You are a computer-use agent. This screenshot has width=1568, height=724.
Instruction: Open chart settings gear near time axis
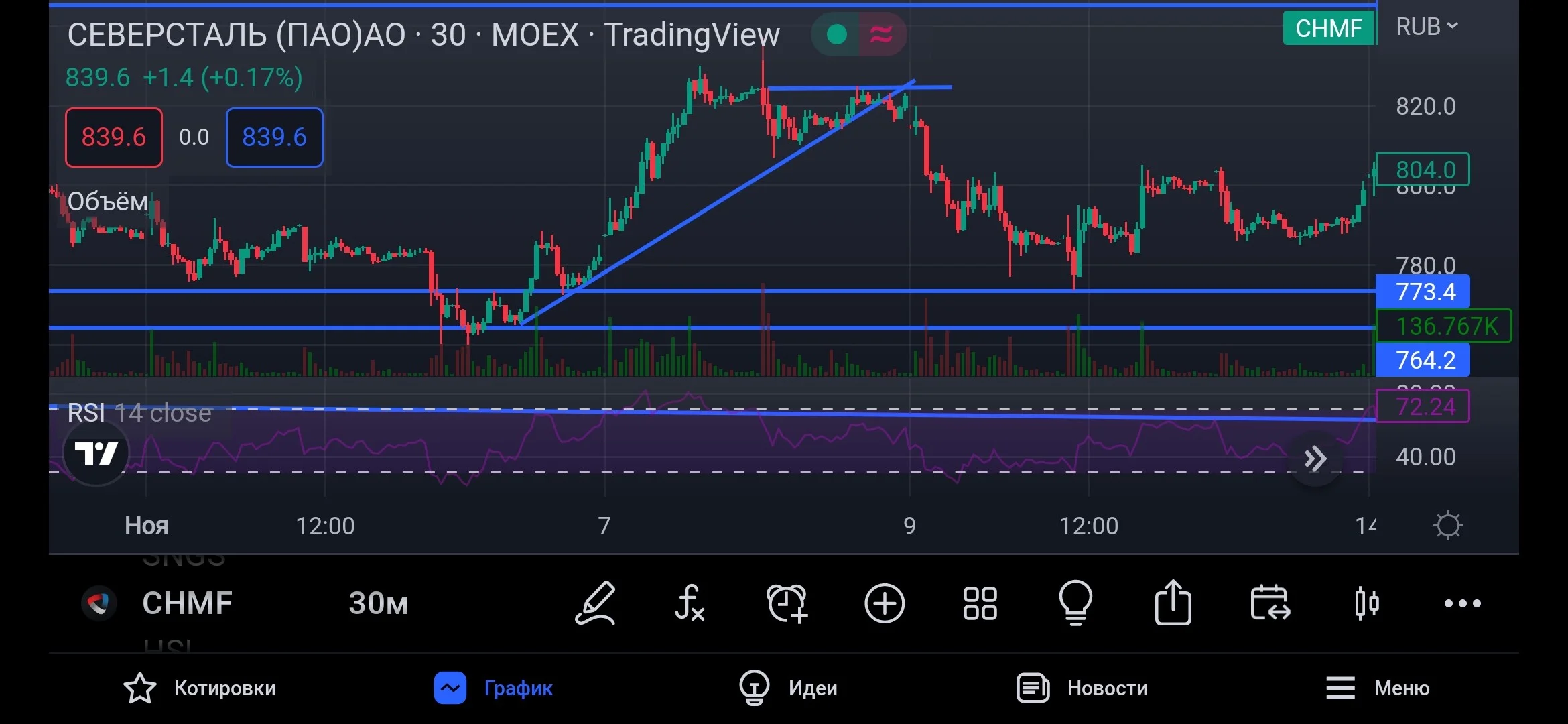1448,526
